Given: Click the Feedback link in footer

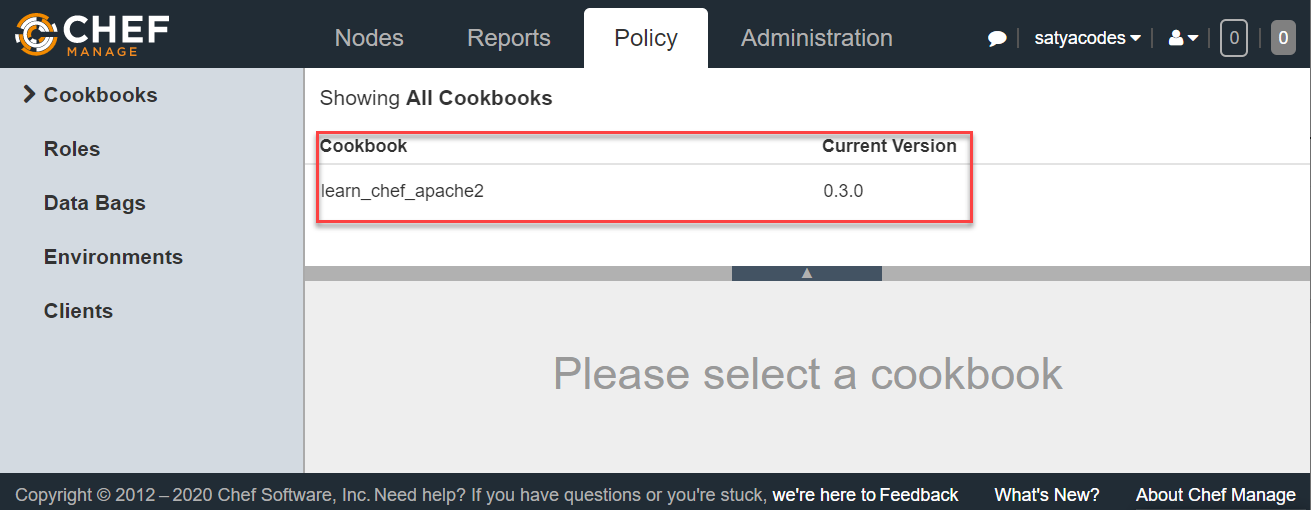Looking at the screenshot, I should [x=919, y=495].
